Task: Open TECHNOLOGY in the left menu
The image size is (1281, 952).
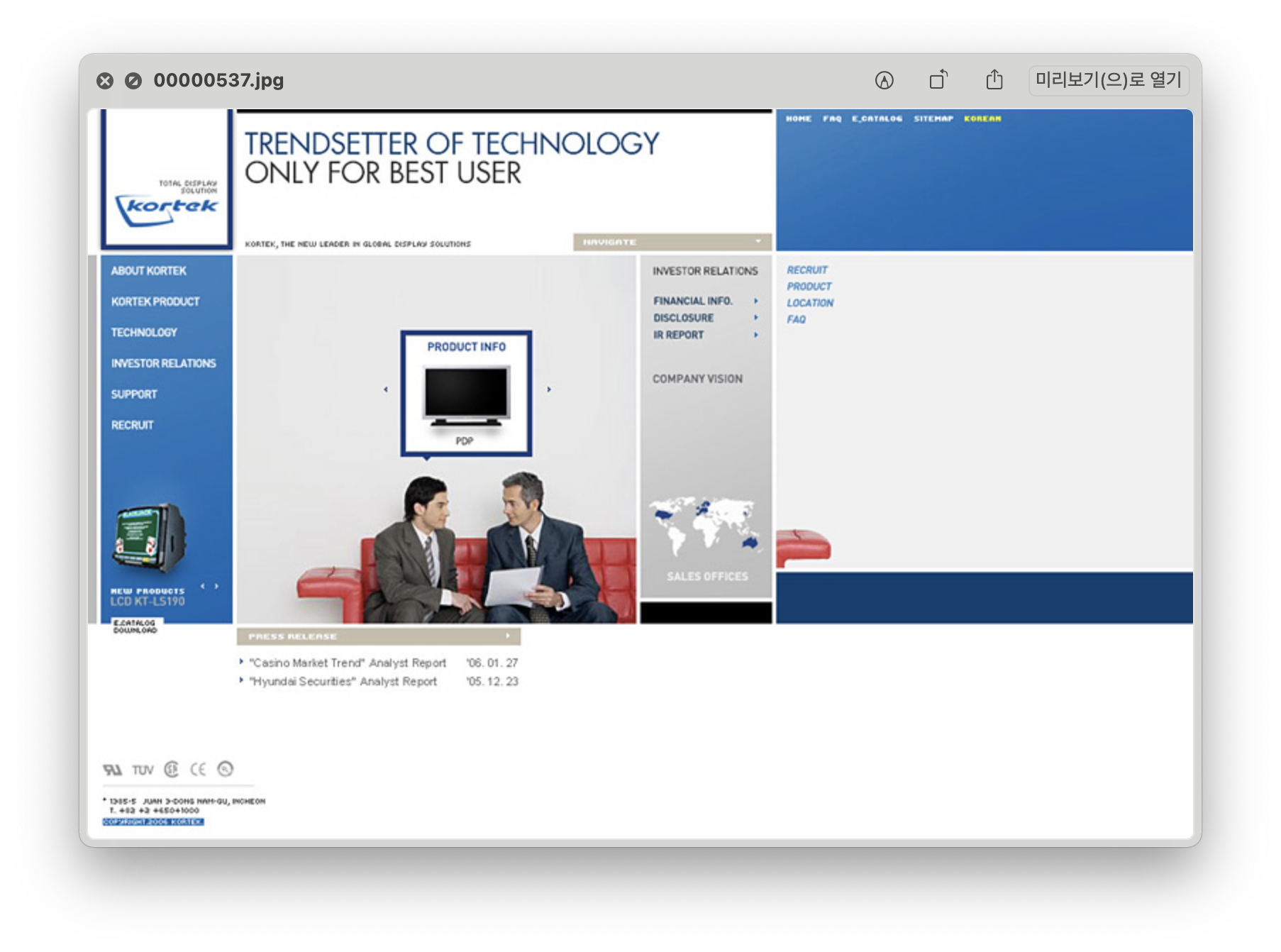Action: pos(144,333)
